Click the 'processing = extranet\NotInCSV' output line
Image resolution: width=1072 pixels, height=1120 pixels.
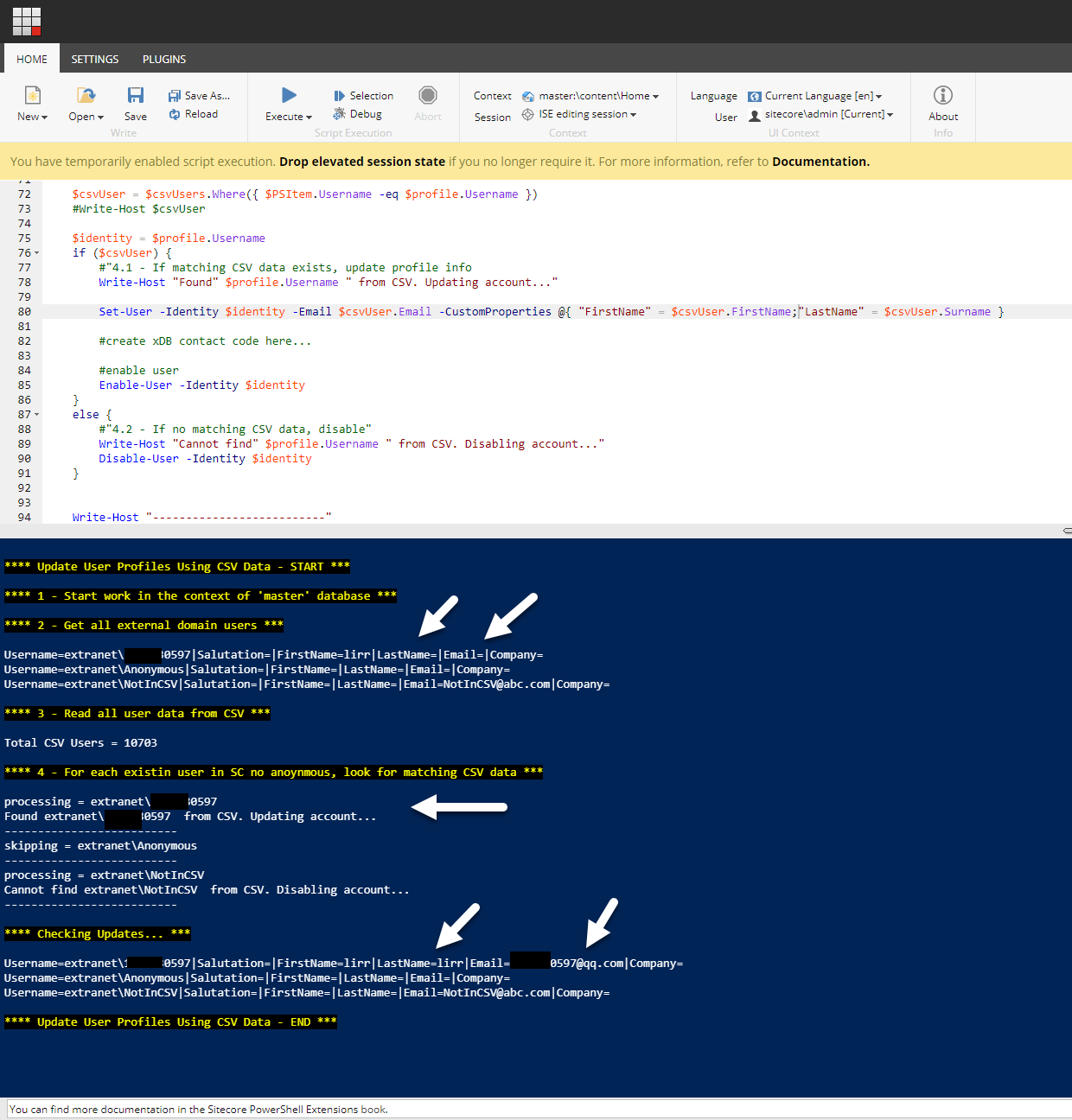104,875
